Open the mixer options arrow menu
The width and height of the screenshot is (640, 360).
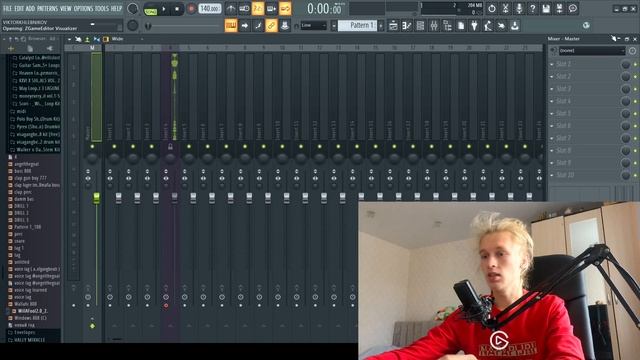point(69,39)
